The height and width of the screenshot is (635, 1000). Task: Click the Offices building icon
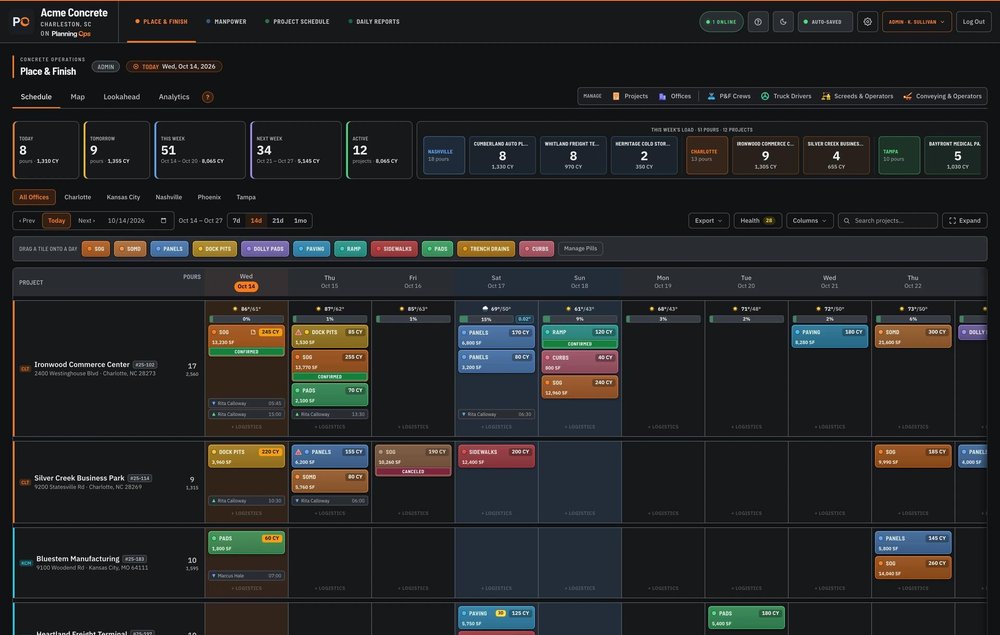662,96
